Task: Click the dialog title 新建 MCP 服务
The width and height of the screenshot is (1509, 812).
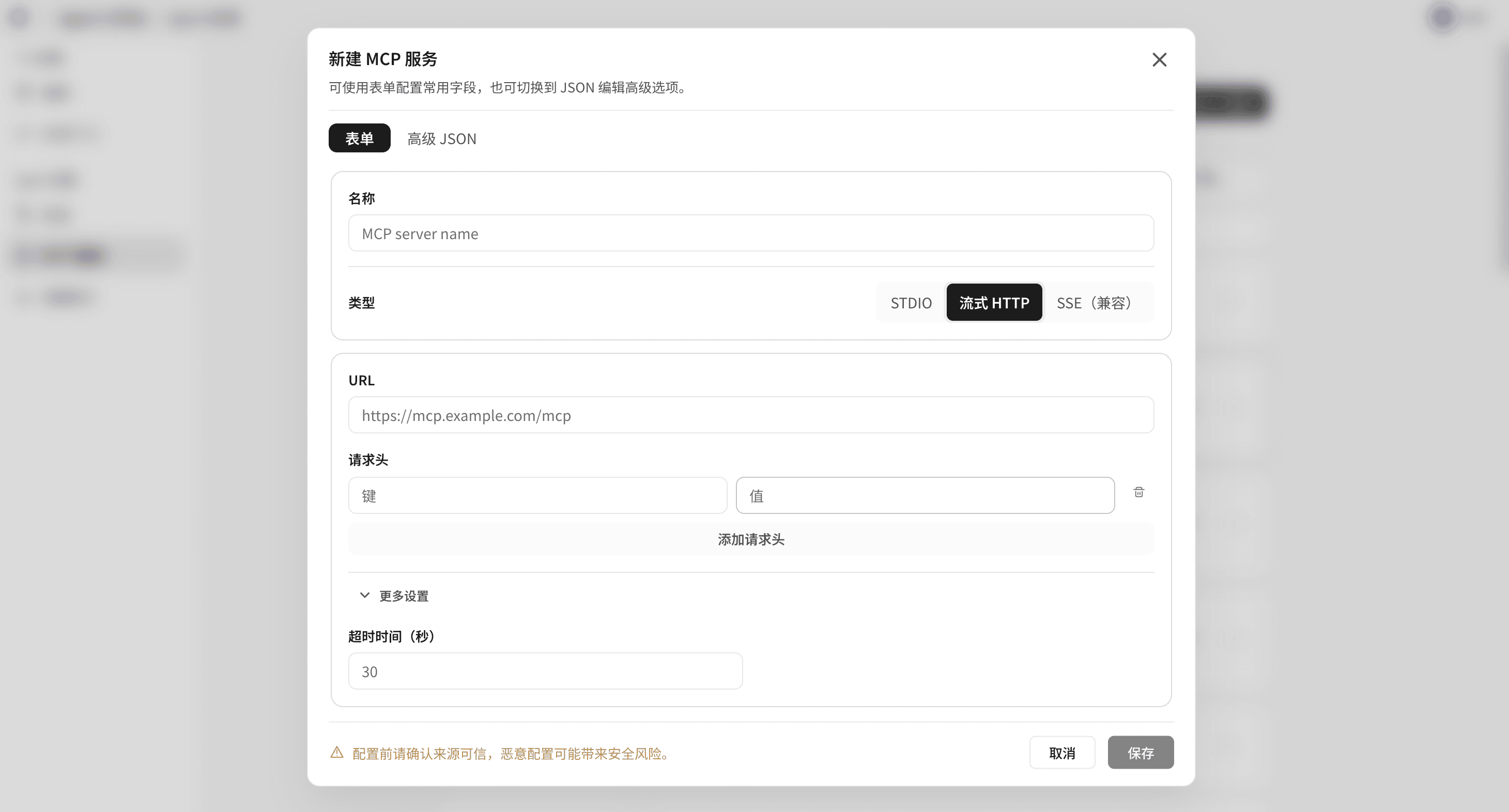Action: [383, 59]
